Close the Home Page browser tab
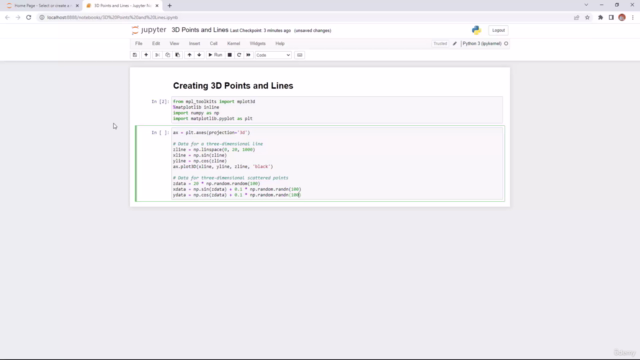 77,6
